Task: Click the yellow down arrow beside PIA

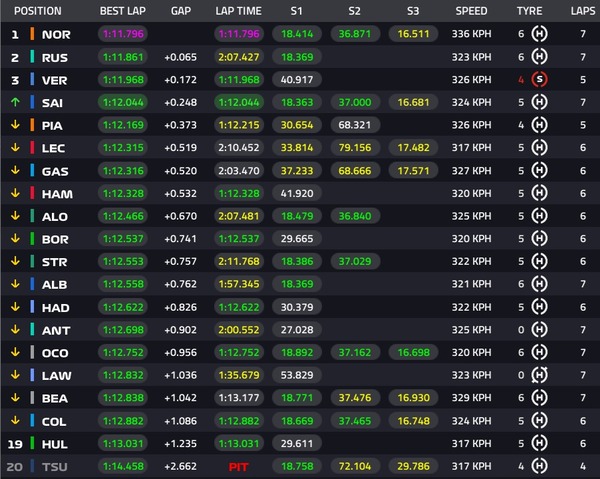Action: tap(15, 125)
